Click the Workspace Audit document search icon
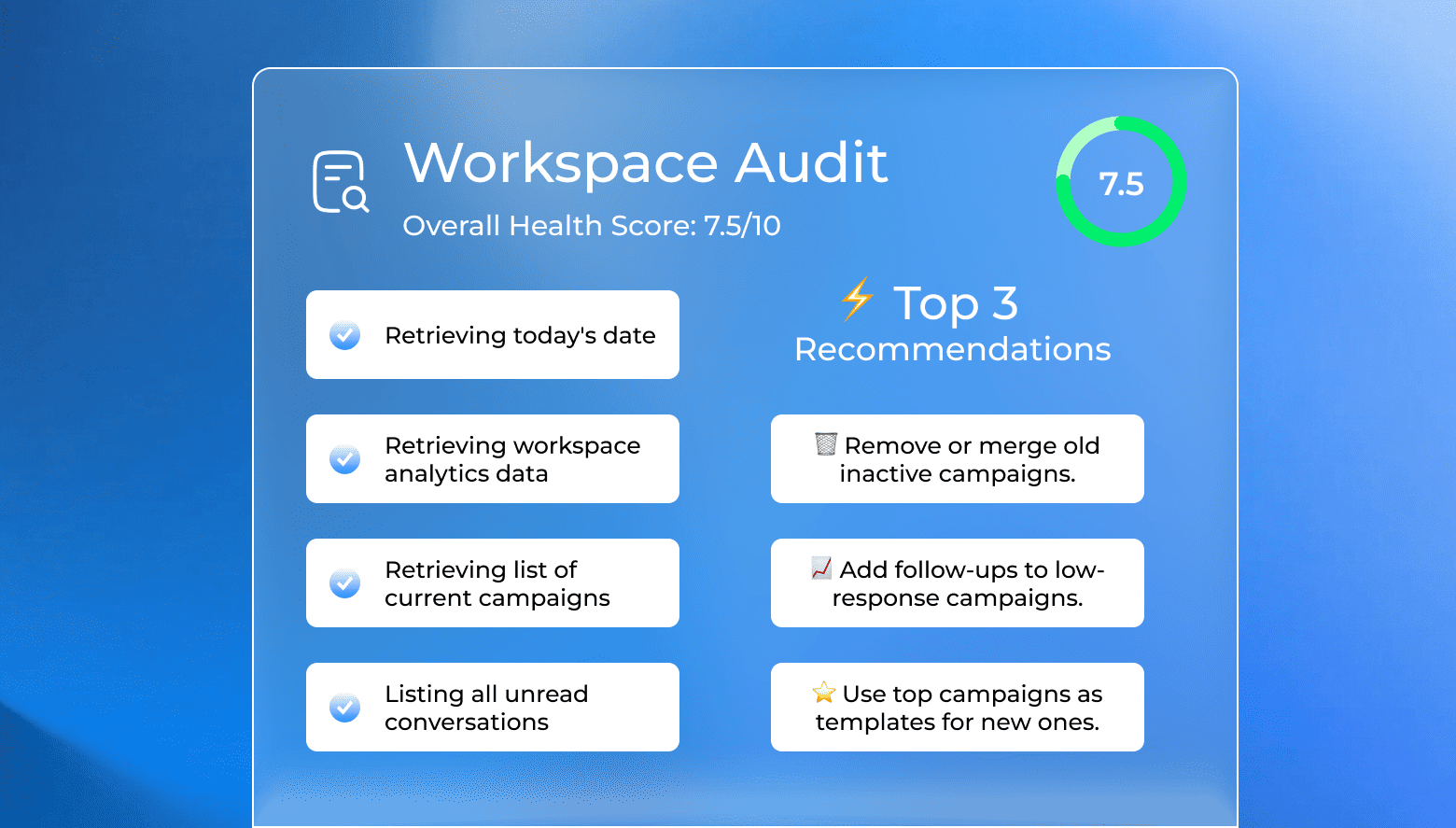Screen dimensions: 1456x828 [341, 181]
